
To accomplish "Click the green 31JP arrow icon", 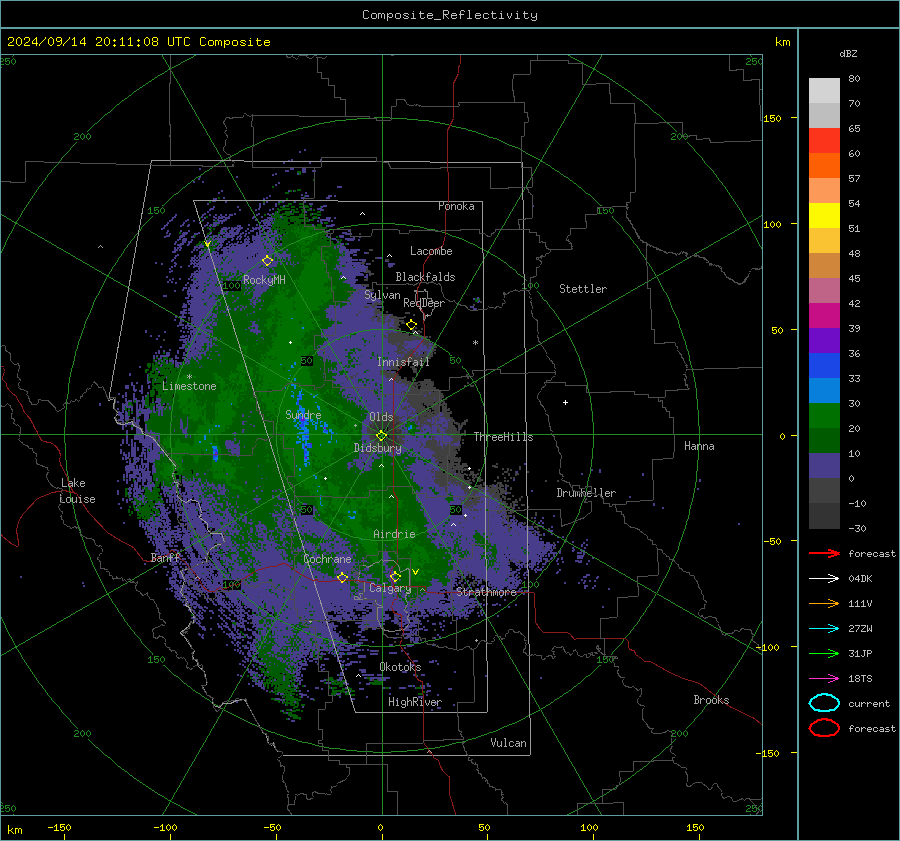I will (x=824, y=653).
